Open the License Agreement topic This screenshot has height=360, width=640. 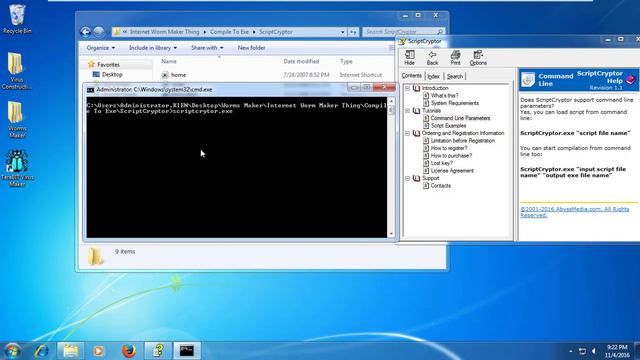[452, 171]
